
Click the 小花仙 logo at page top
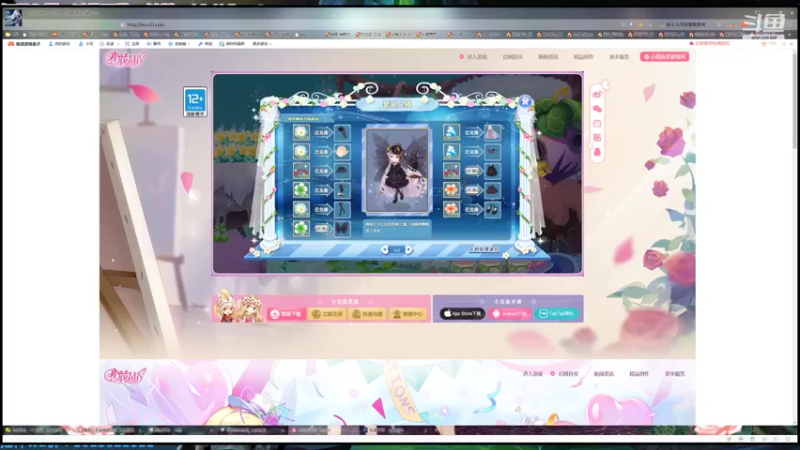pos(124,59)
